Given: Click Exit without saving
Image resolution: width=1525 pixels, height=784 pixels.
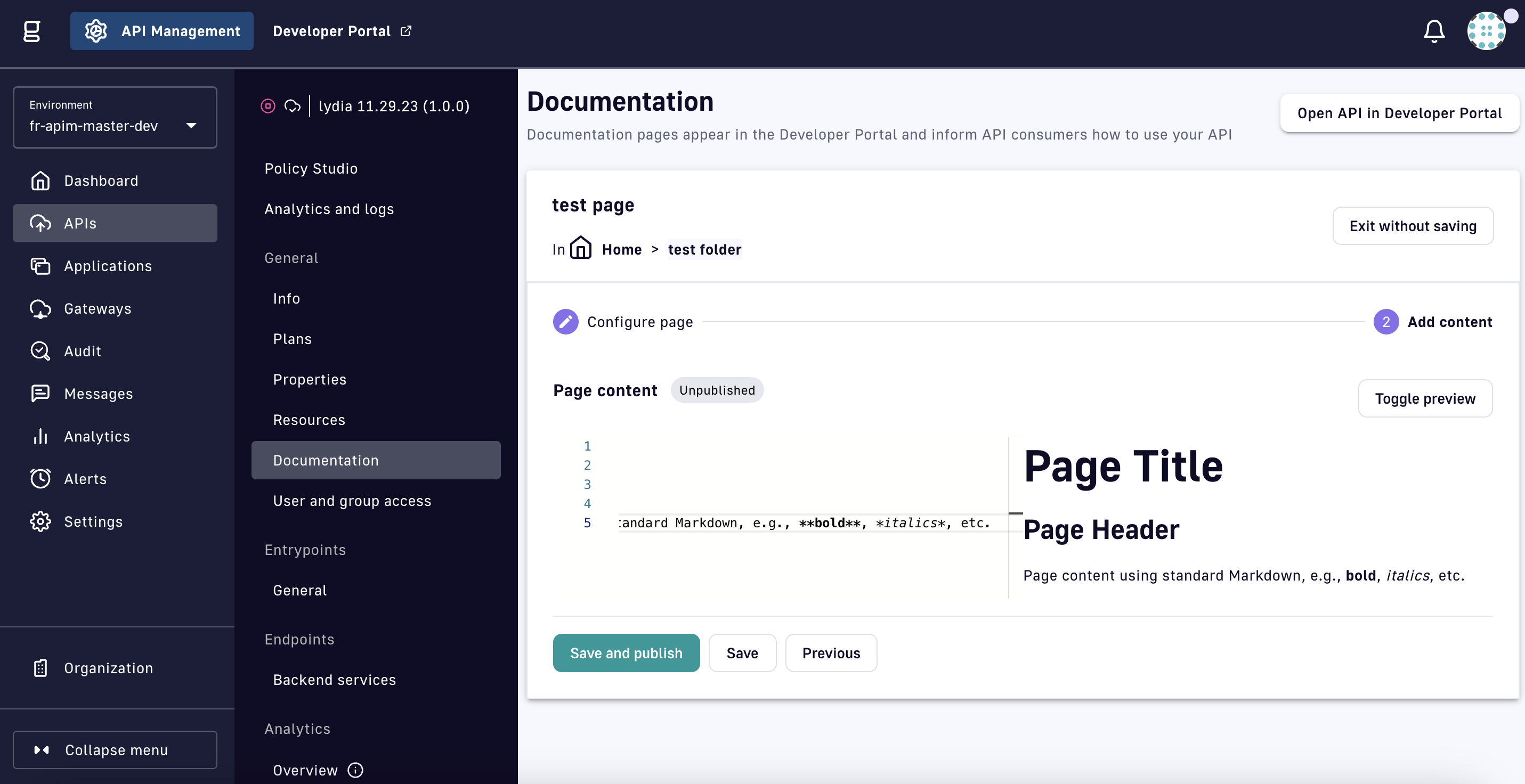Looking at the screenshot, I should pos(1412,226).
